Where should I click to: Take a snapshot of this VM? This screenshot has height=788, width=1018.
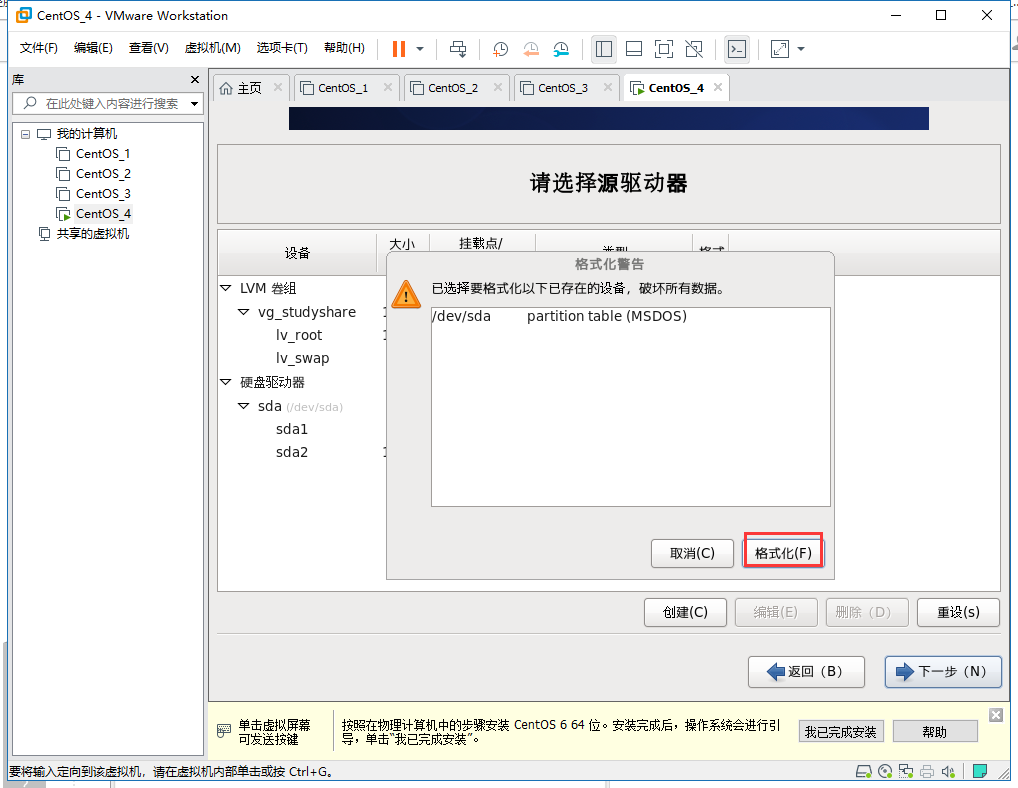pyautogui.click(x=500, y=49)
